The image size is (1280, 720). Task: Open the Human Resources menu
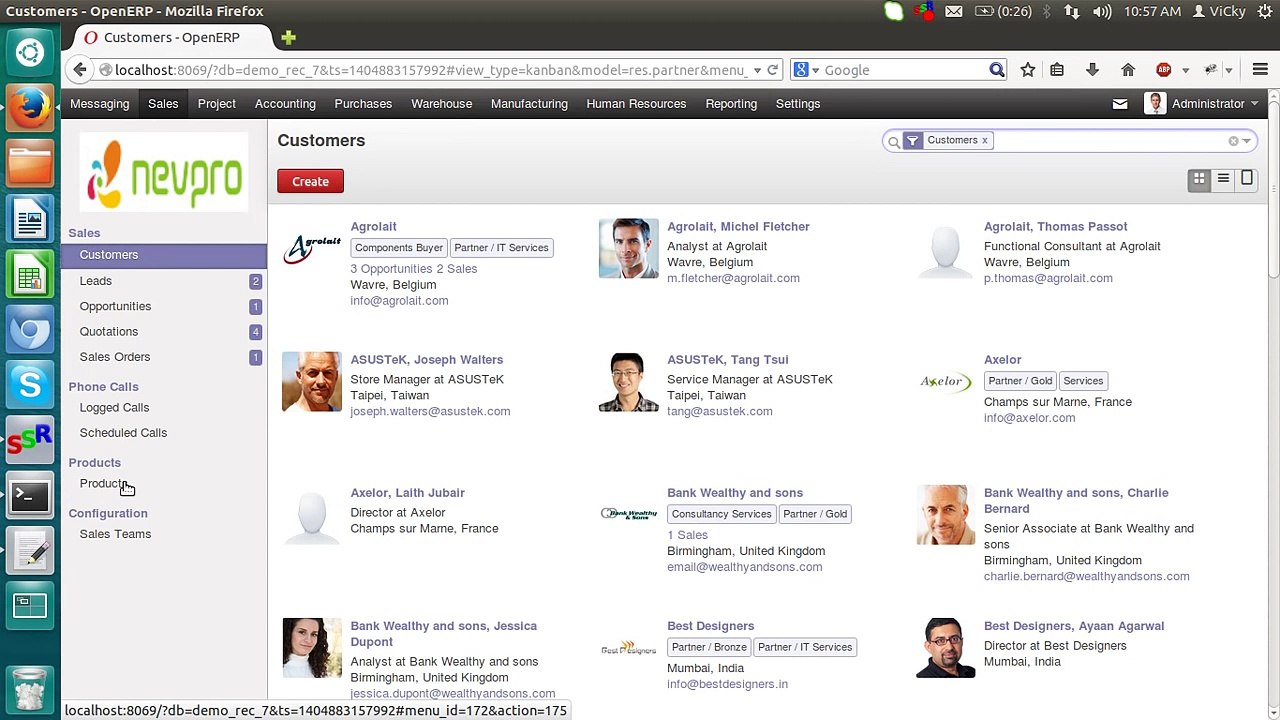click(x=636, y=104)
